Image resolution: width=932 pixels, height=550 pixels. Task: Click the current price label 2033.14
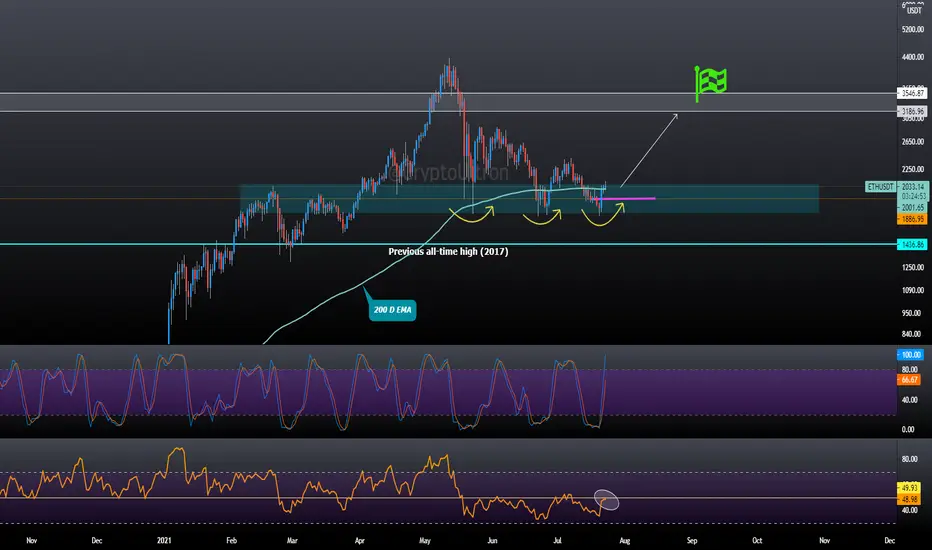tap(912, 187)
